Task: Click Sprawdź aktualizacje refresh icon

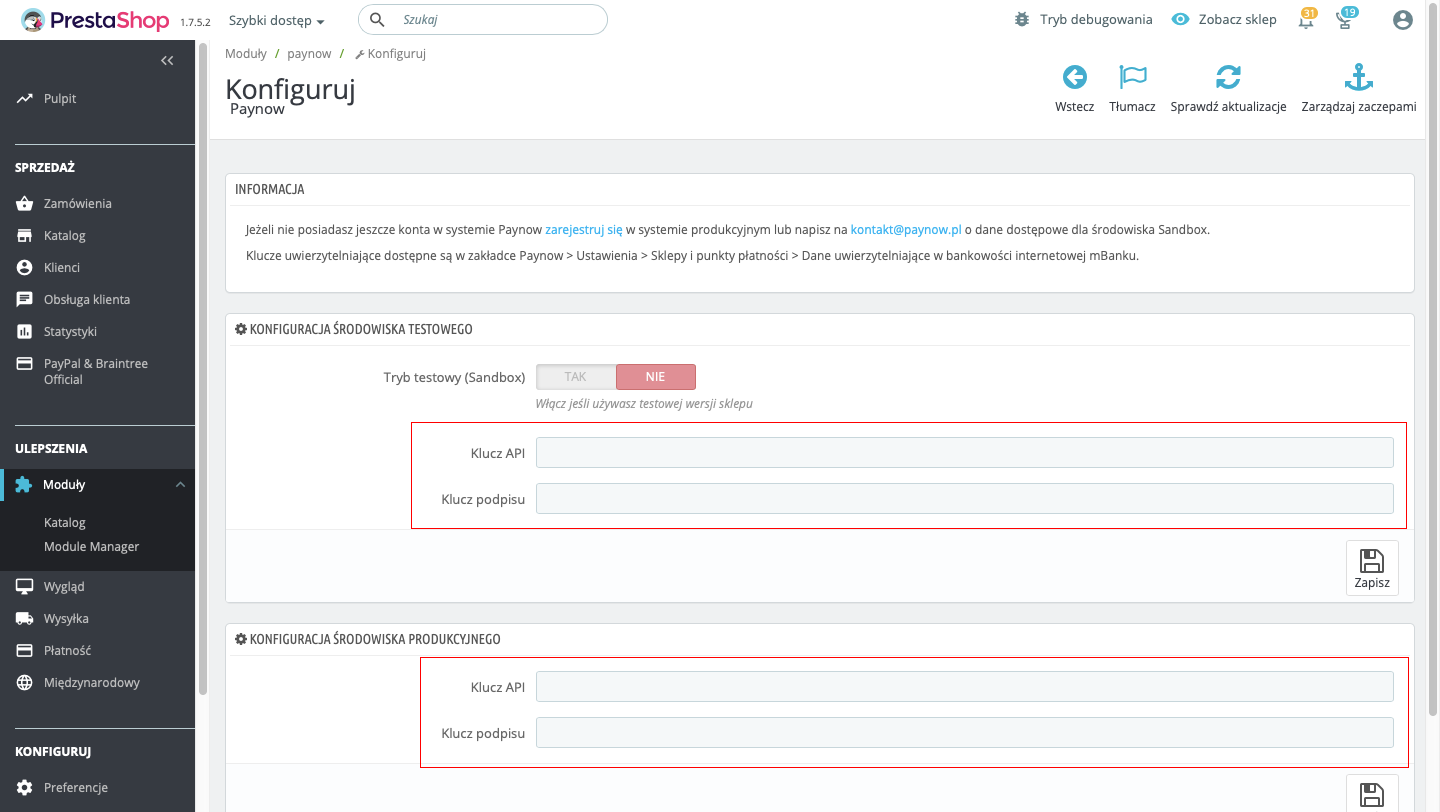Action: [x=1228, y=77]
